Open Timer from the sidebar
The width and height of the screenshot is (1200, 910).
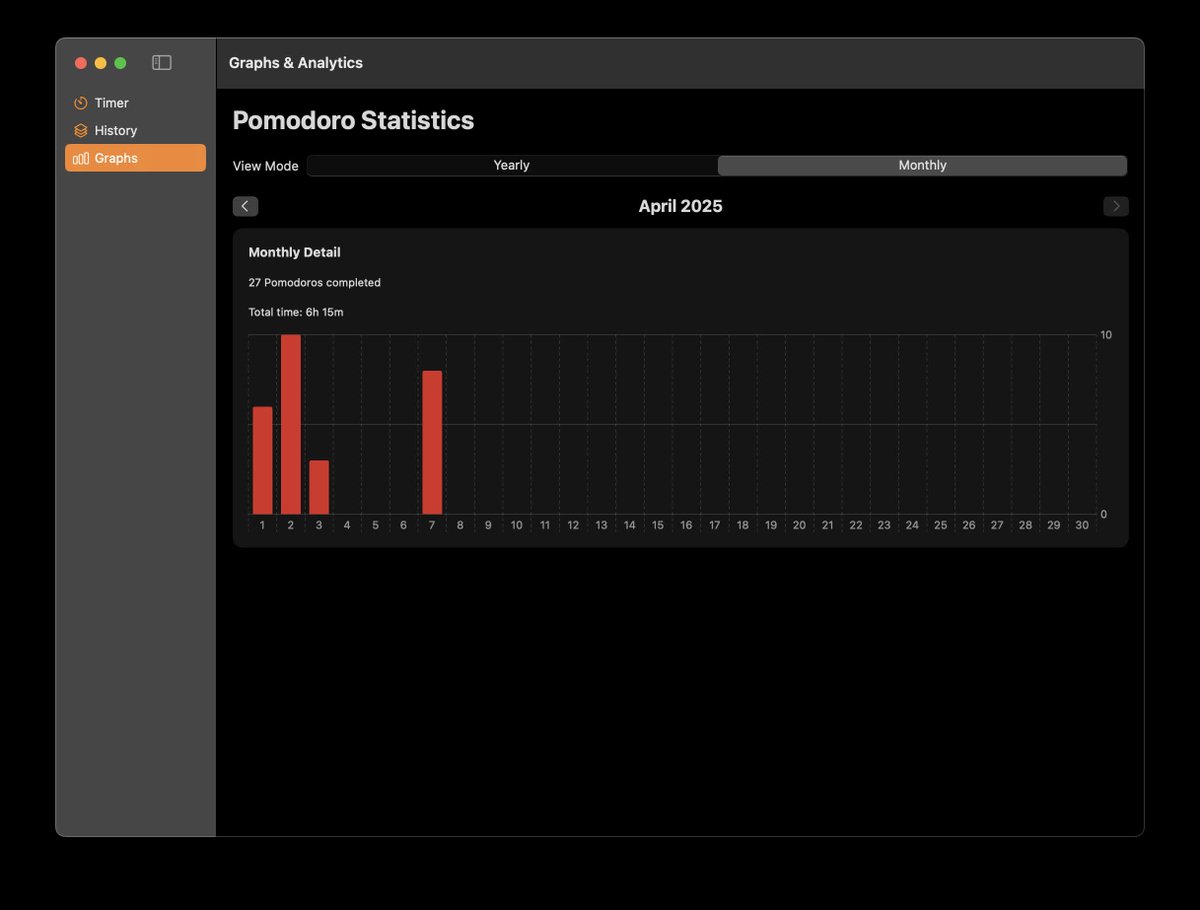tap(113, 102)
